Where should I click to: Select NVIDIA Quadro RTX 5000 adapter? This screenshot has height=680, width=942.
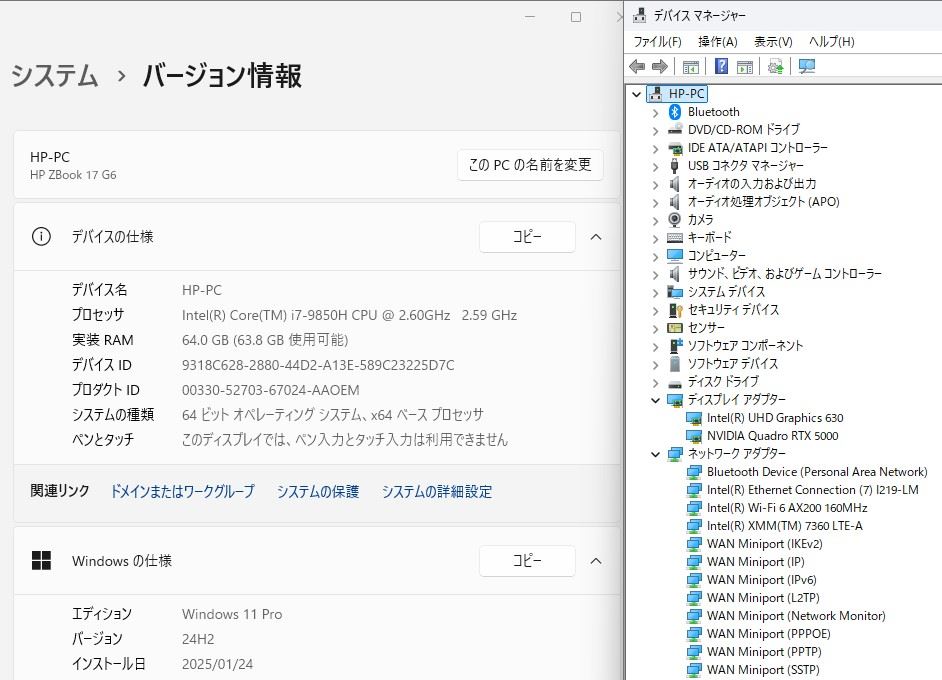(x=772, y=436)
